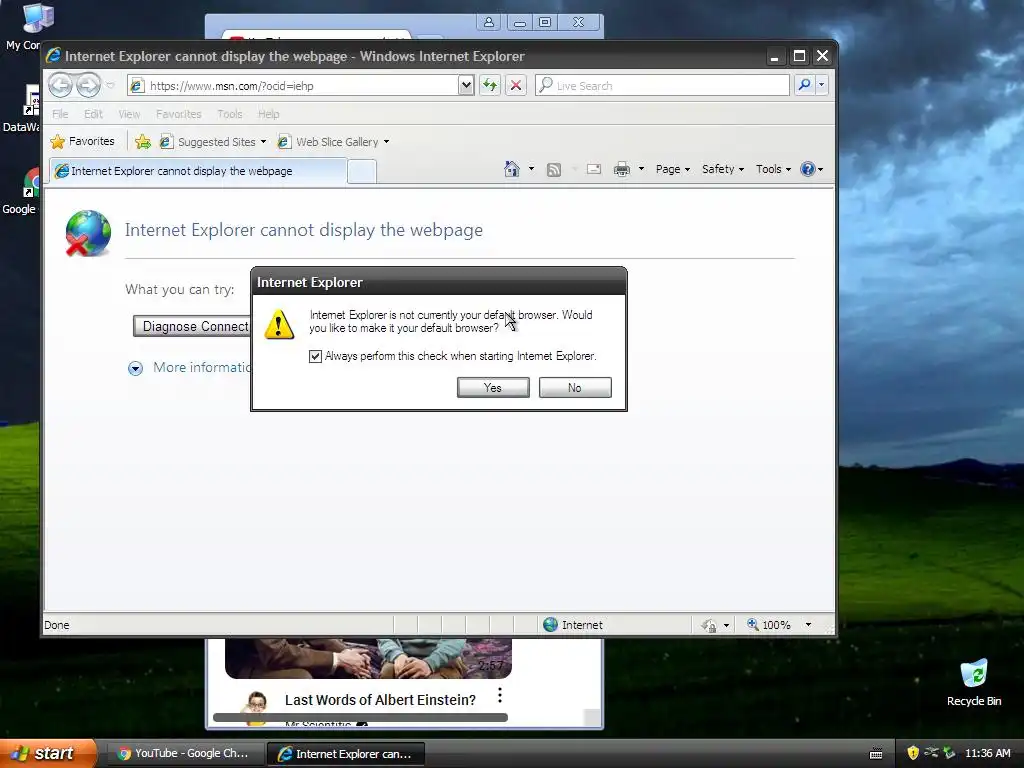
Task: Click the RSS Feeds icon
Action: coord(554,170)
